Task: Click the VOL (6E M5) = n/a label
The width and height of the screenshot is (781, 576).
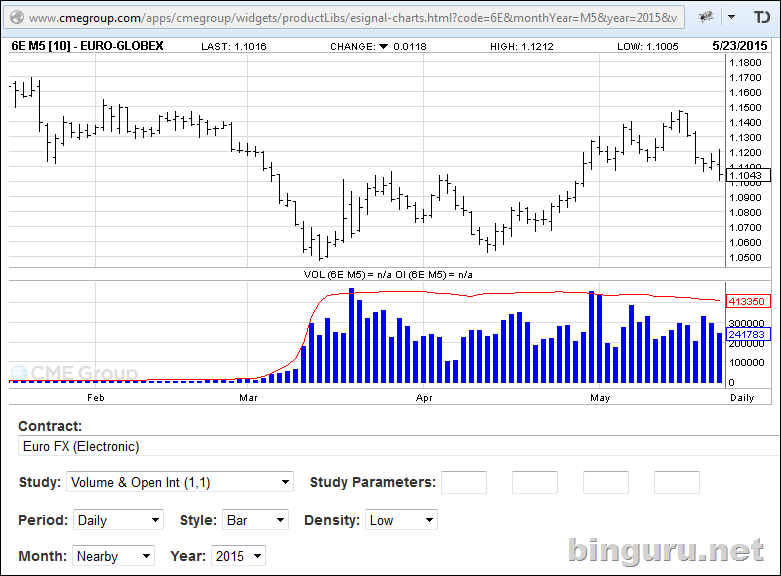Action: point(348,275)
